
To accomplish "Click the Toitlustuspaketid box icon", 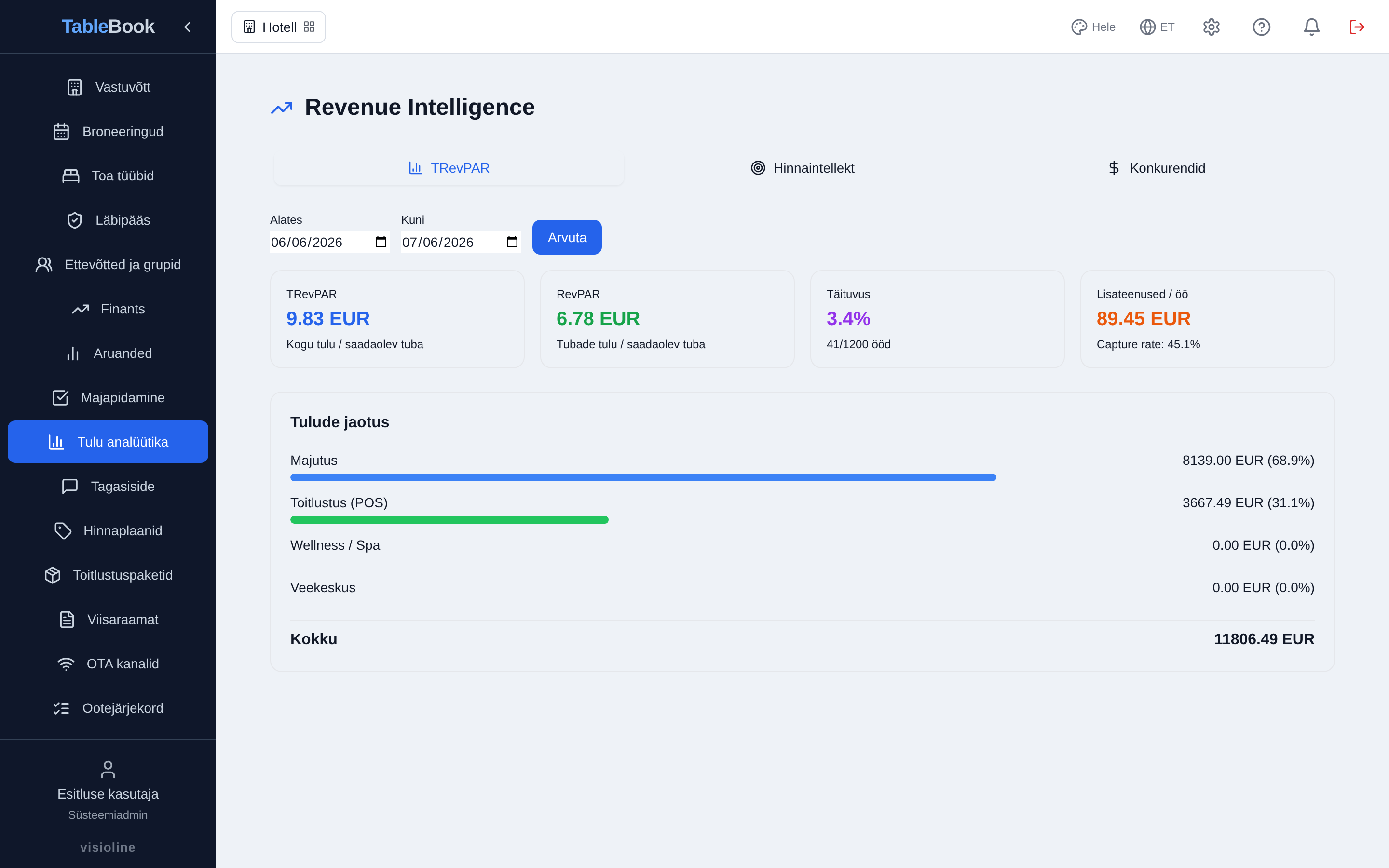I will coord(52,575).
